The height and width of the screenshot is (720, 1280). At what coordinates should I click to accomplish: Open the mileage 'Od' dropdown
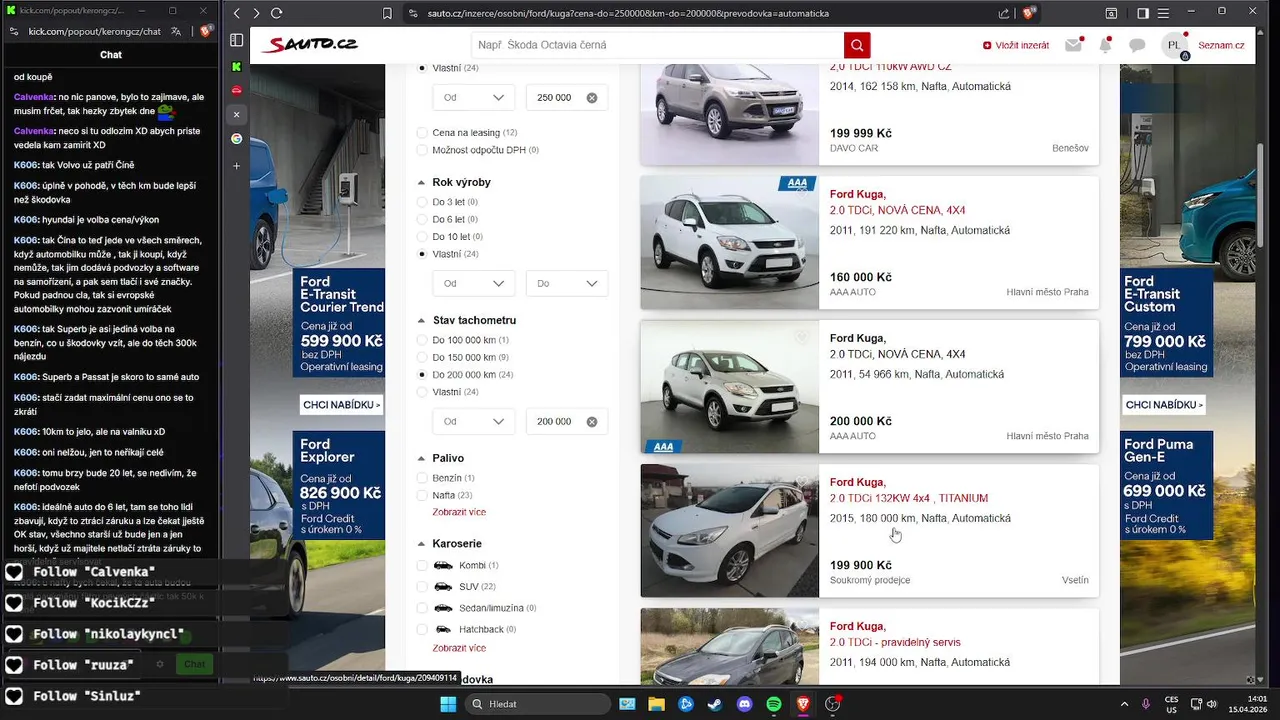point(474,422)
